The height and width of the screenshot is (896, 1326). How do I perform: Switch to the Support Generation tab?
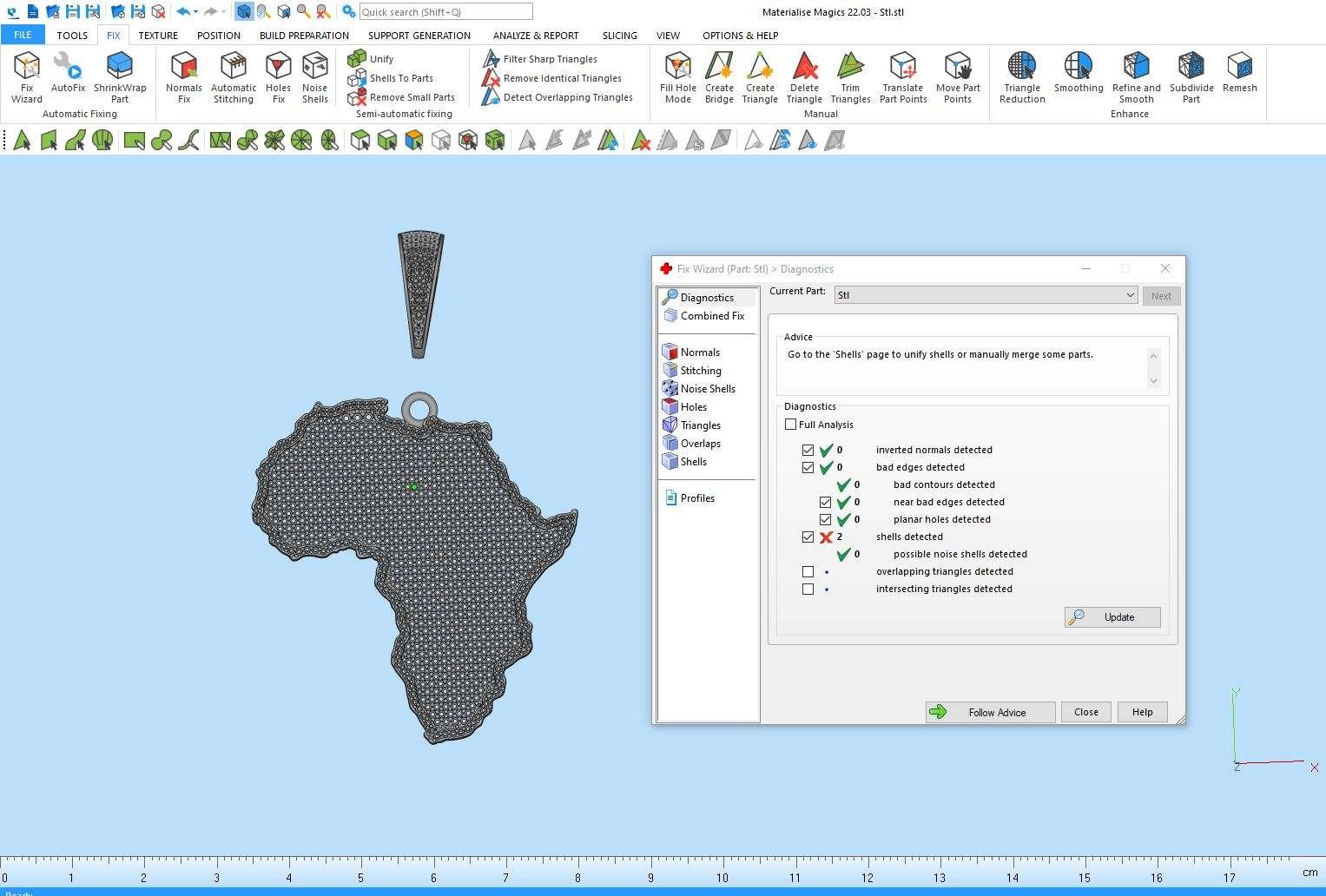click(419, 36)
